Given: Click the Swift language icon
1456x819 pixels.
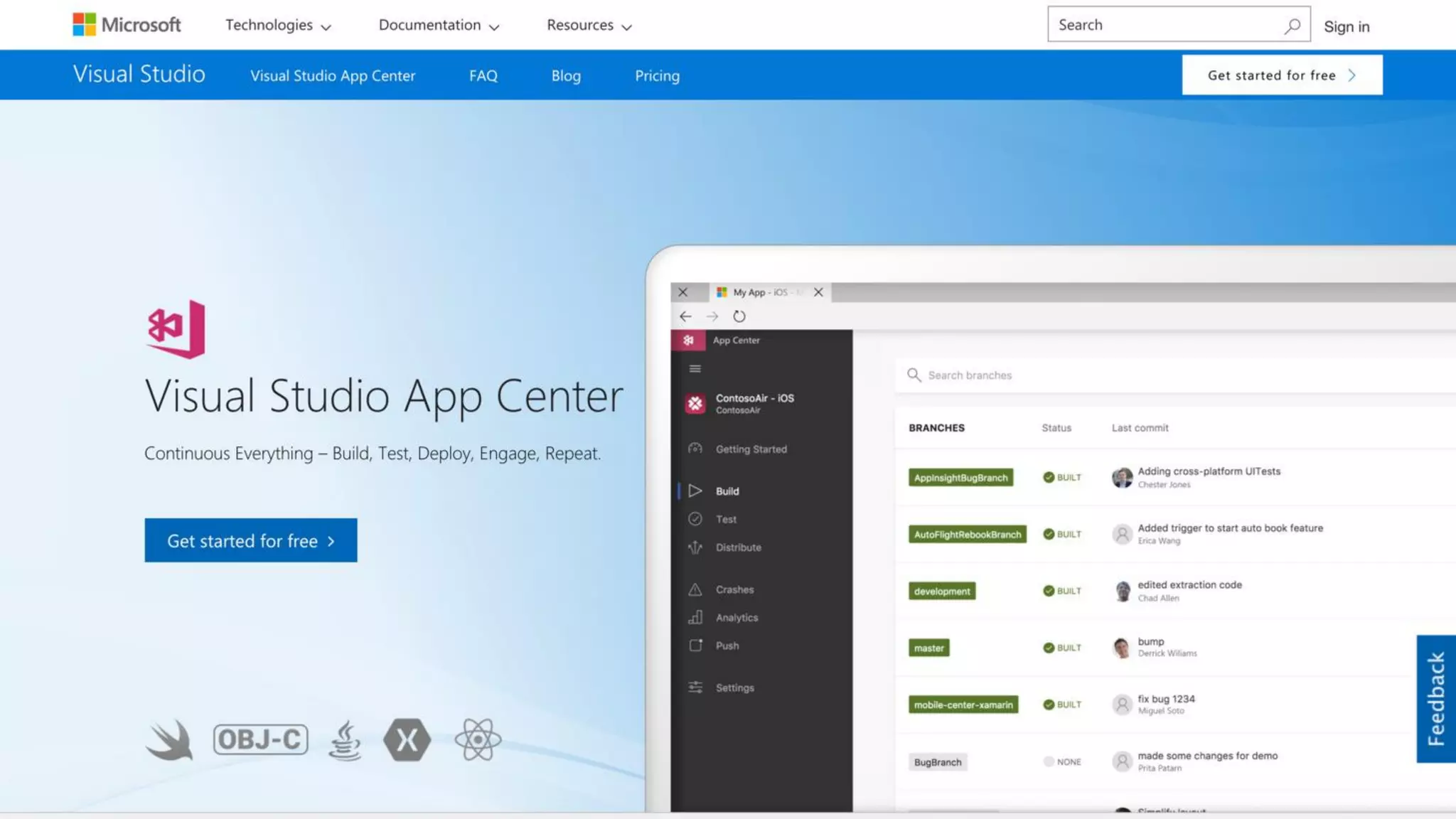Looking at the screenshot, I should click(170, 739).
